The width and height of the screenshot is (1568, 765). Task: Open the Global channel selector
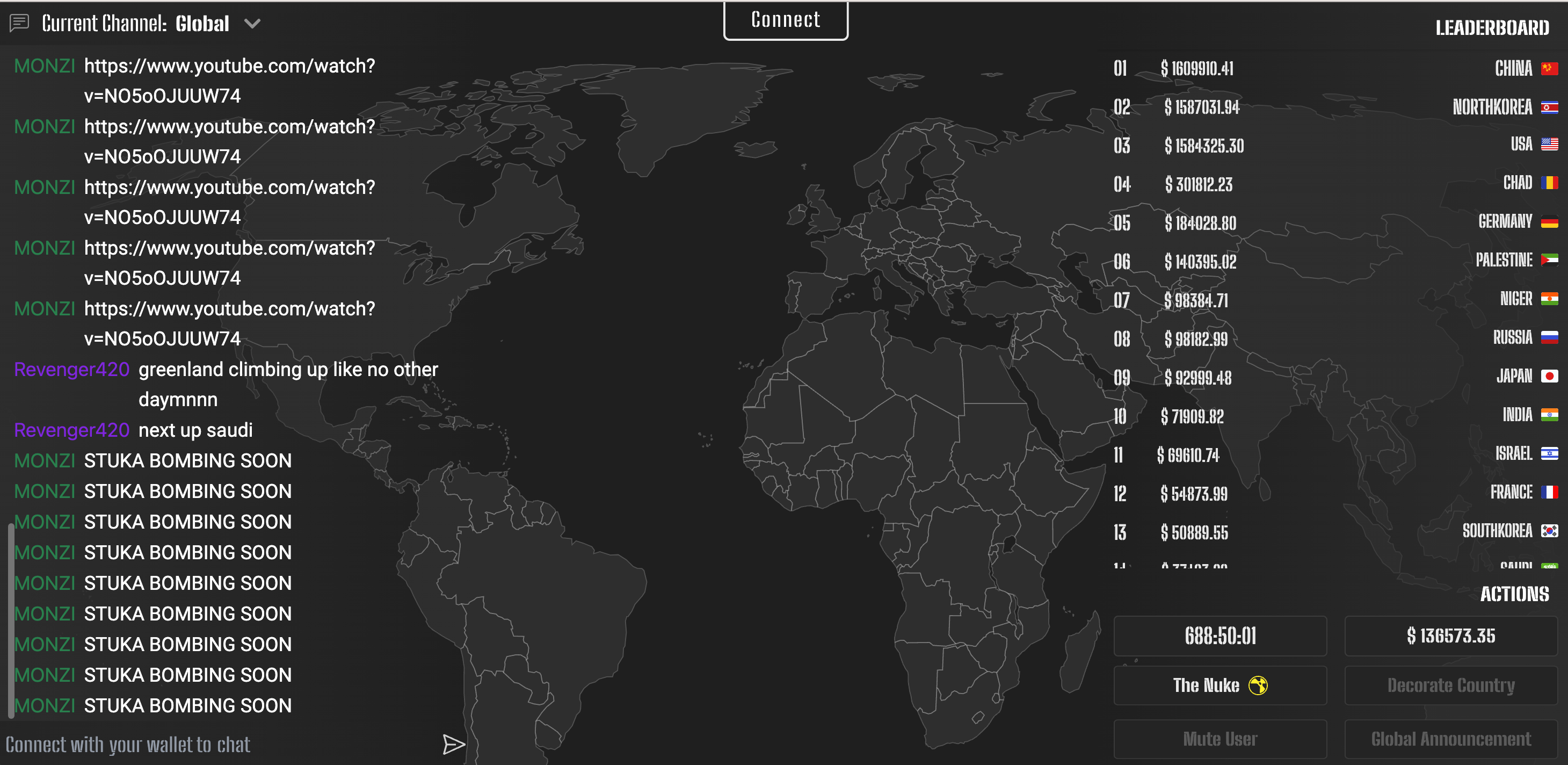[x=202, y=24]
